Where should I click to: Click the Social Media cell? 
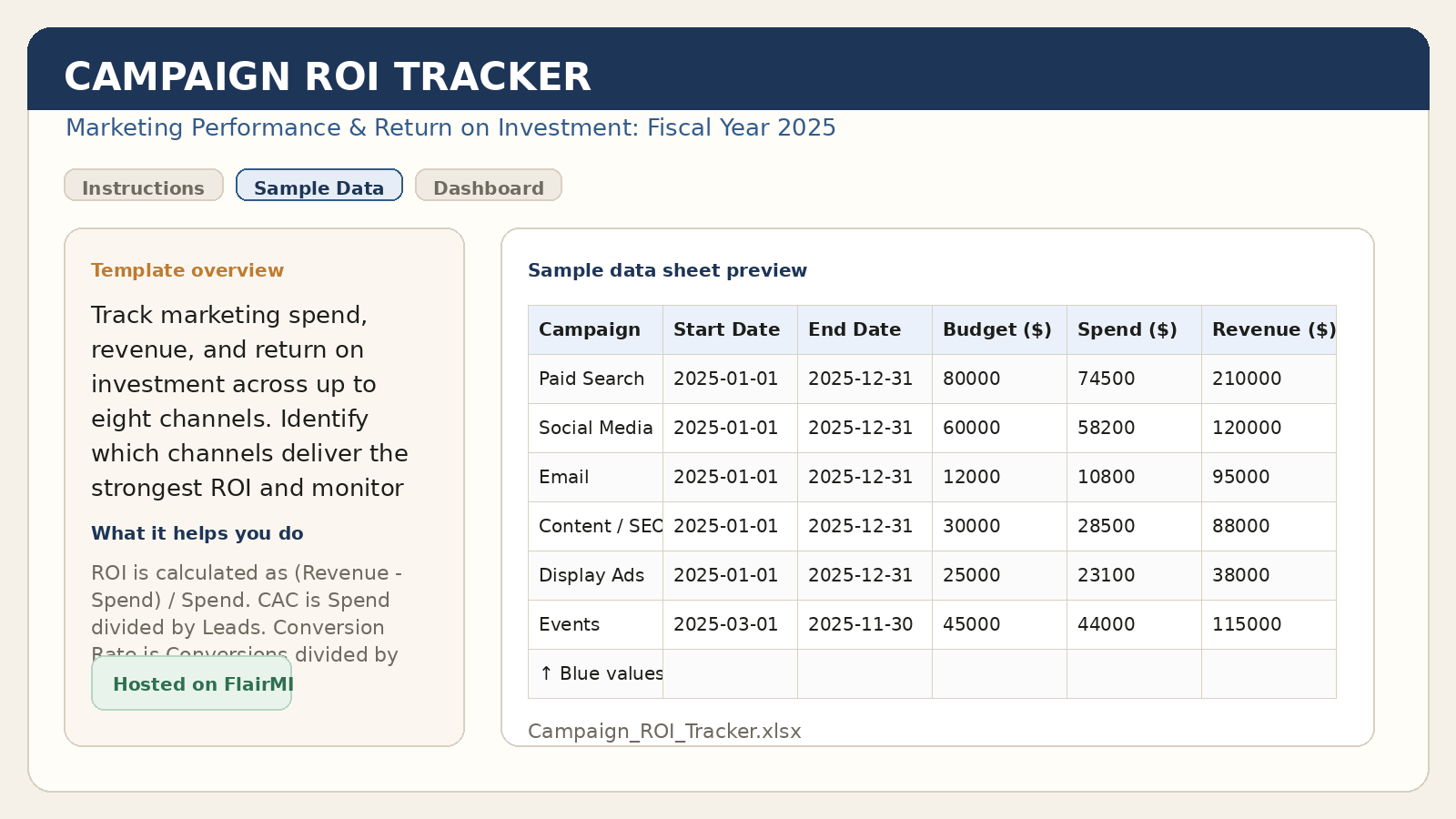595,428
